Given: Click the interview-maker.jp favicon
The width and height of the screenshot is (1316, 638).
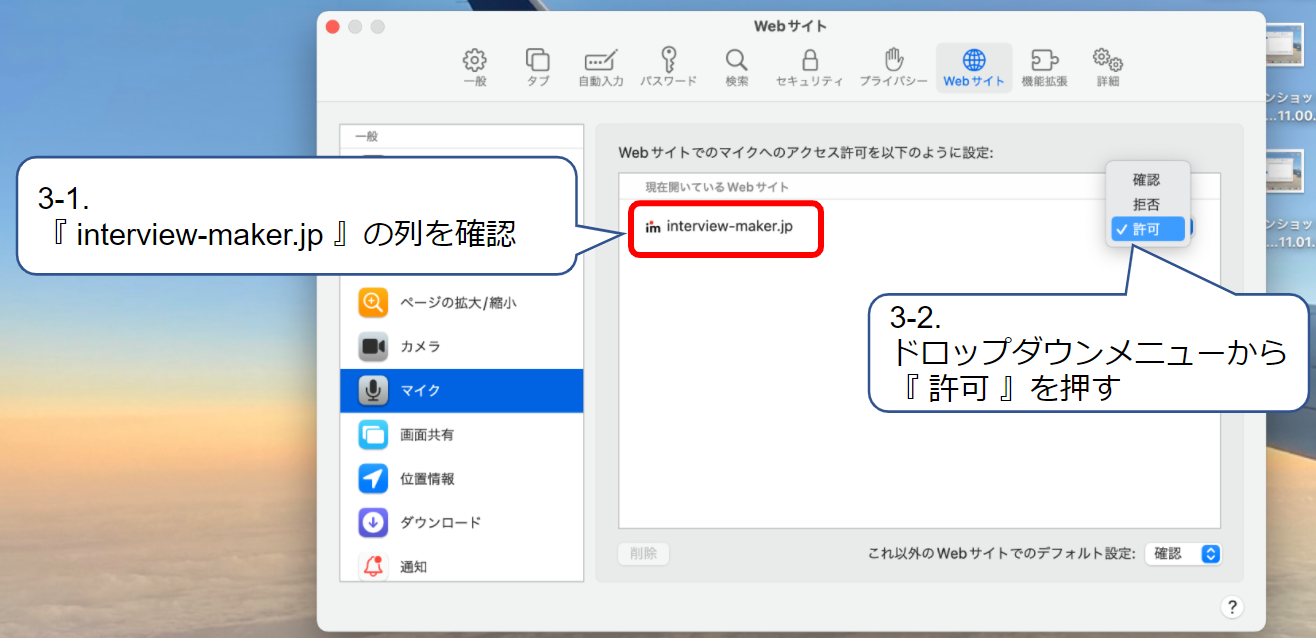Looking at the screenshot, I should point(653,227).
